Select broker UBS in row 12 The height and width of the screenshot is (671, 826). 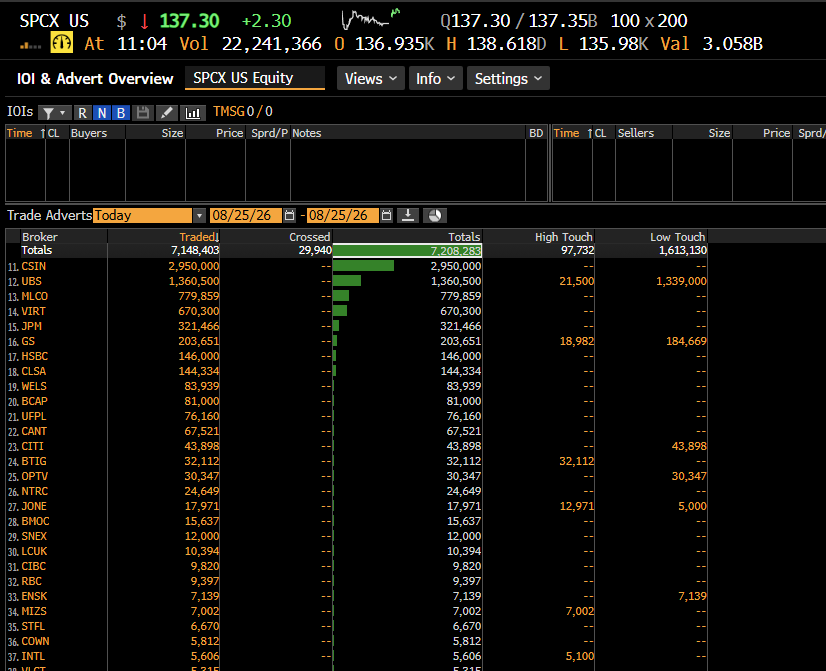coord(32,281)
